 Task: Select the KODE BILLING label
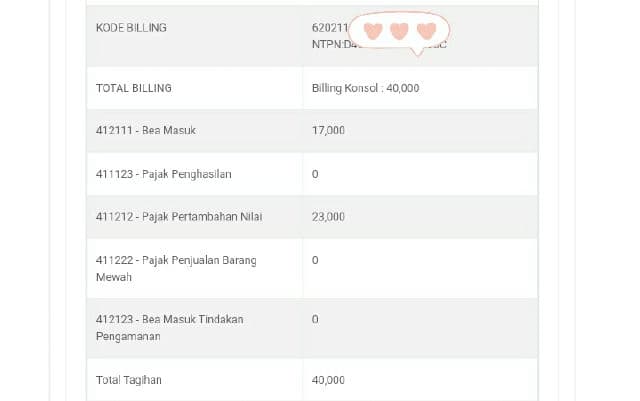[x=131, y=28]
